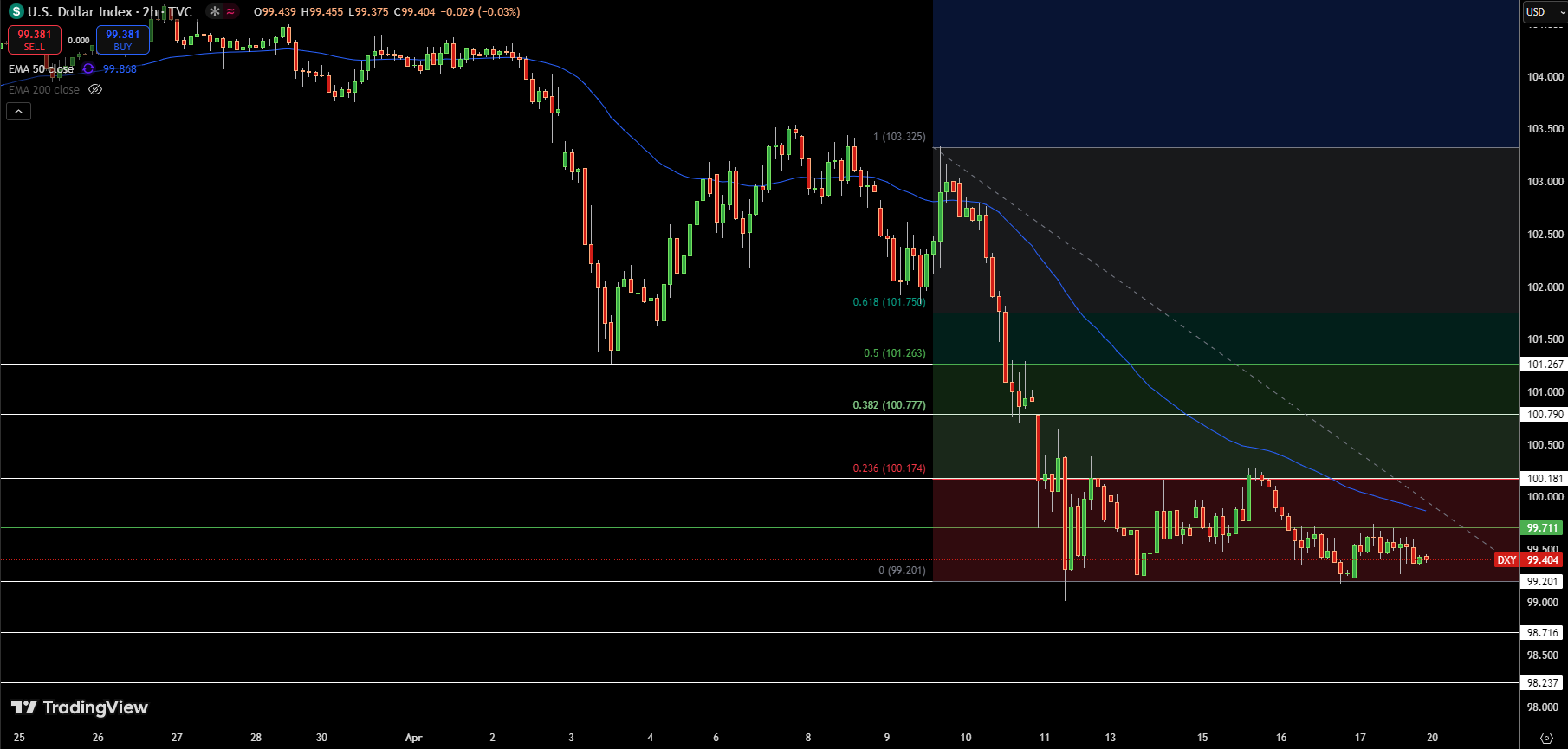
Task: Open chart settings hexagon icon
Action: click(x=1546, y=738)
